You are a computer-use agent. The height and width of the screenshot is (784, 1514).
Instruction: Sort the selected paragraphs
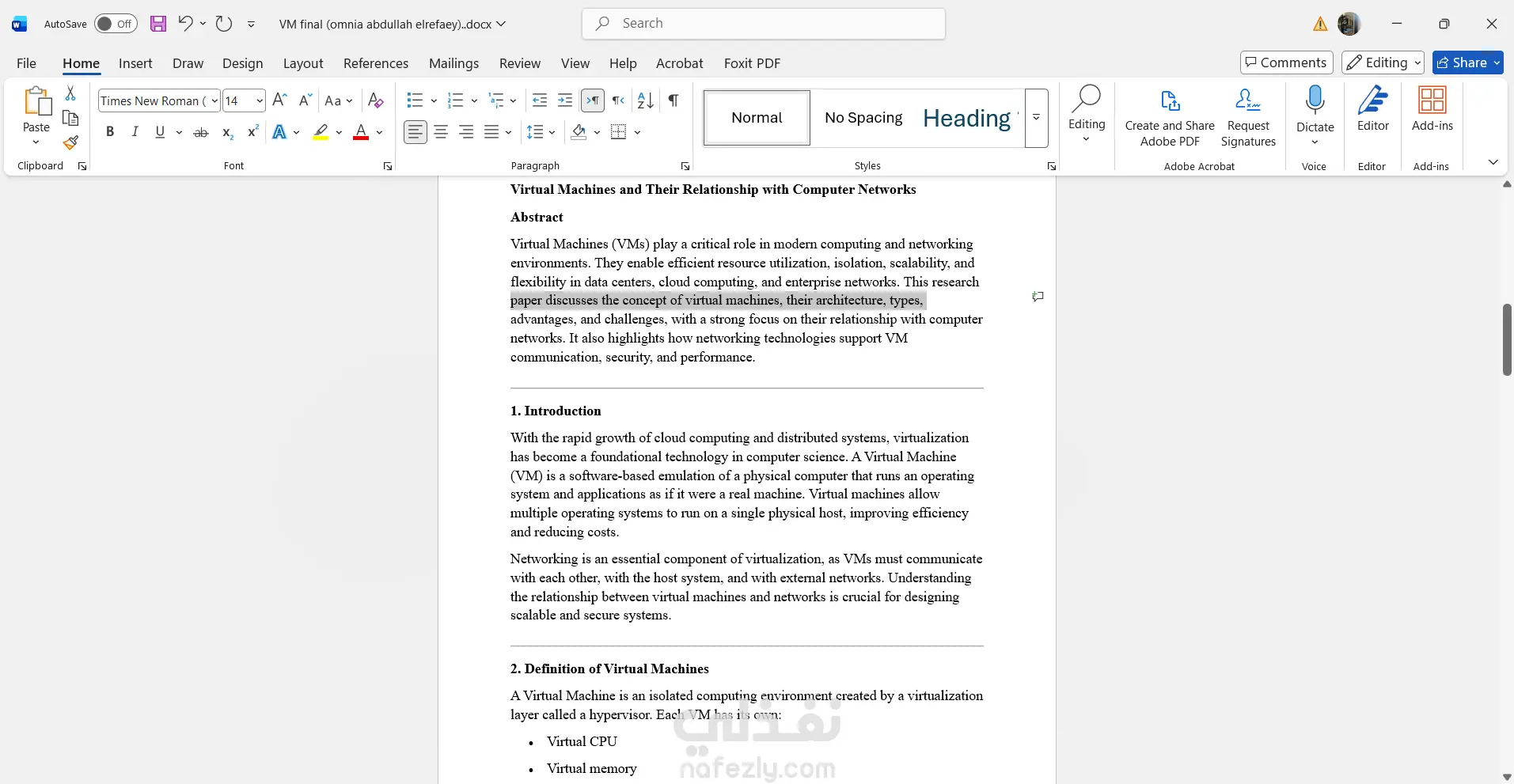pyautogui.click(x=646, y=100)
